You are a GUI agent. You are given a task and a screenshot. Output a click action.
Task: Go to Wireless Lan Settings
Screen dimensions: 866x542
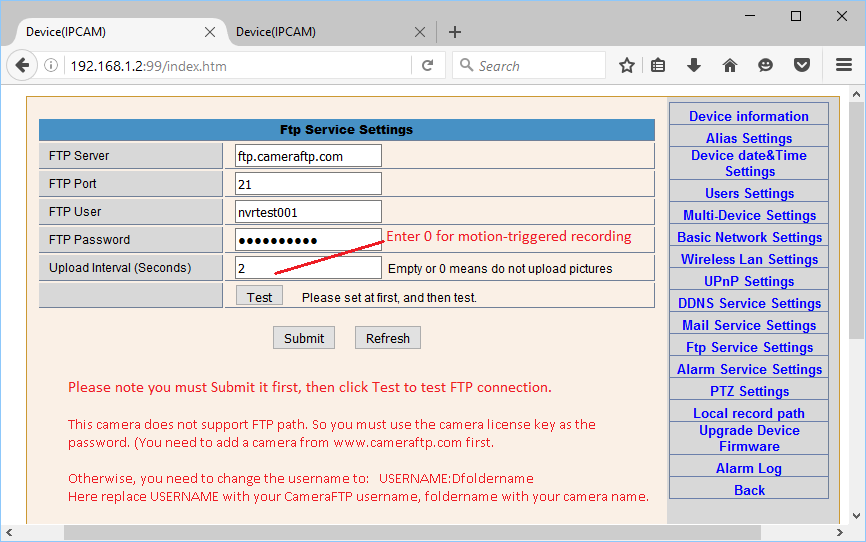pyautogui.click(x=749, y=259)
